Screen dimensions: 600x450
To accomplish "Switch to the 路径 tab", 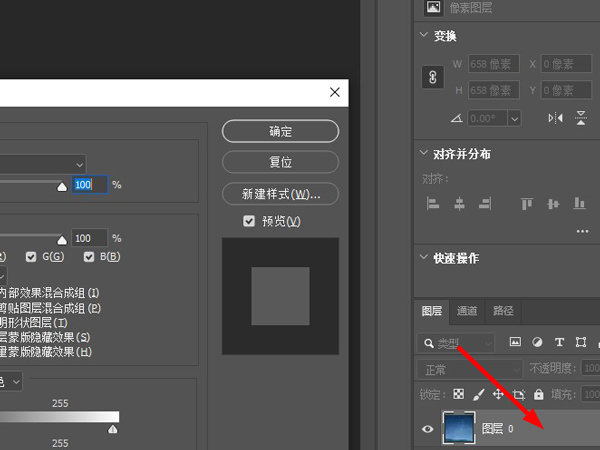I will tap(503, 311).
